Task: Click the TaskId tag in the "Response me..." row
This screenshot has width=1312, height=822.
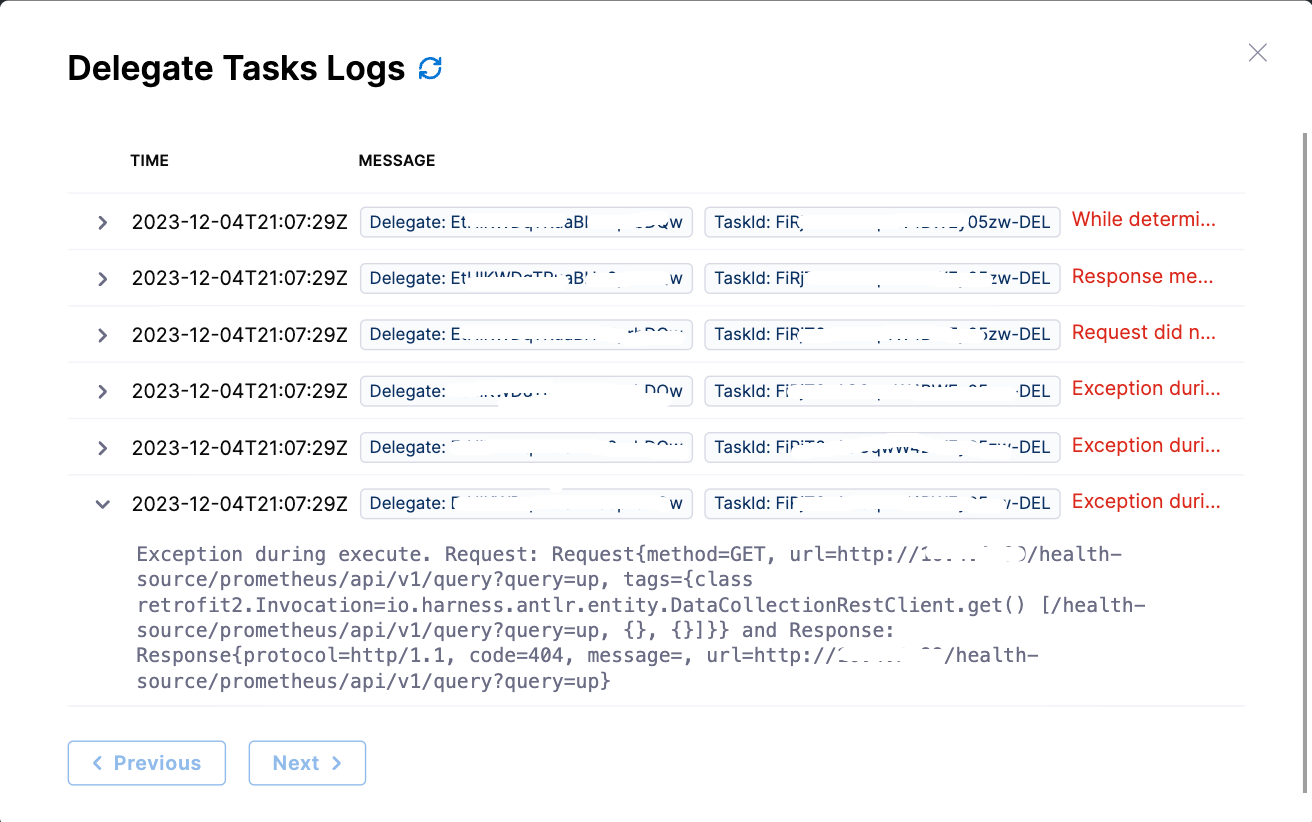Action: tap(881, 278)
